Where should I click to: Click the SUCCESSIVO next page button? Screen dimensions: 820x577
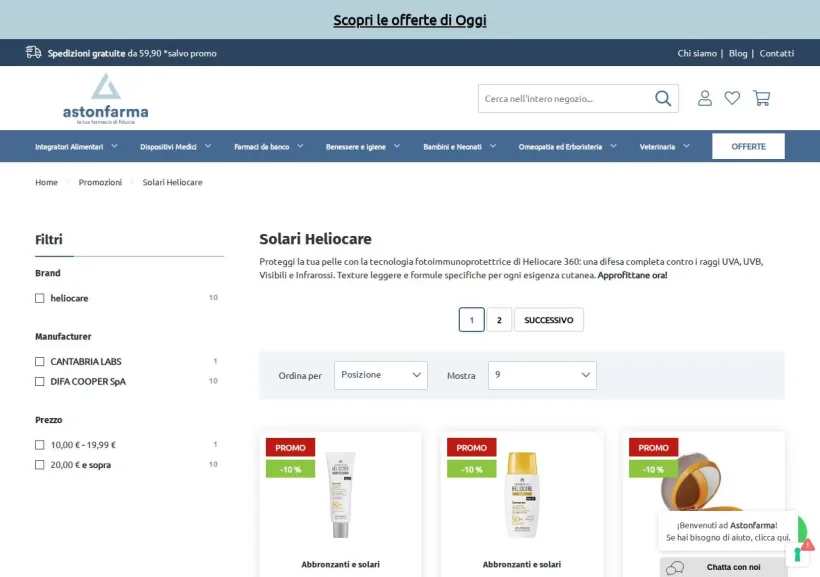(x=549, y=320)
